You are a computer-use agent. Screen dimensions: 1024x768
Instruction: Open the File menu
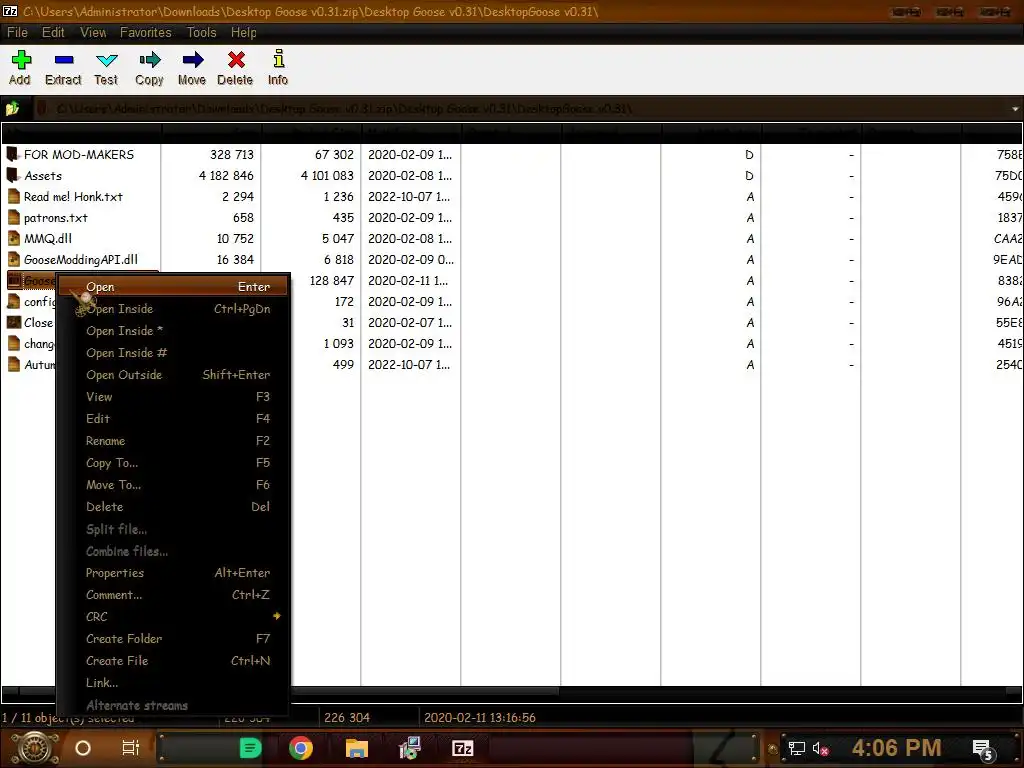17,33
